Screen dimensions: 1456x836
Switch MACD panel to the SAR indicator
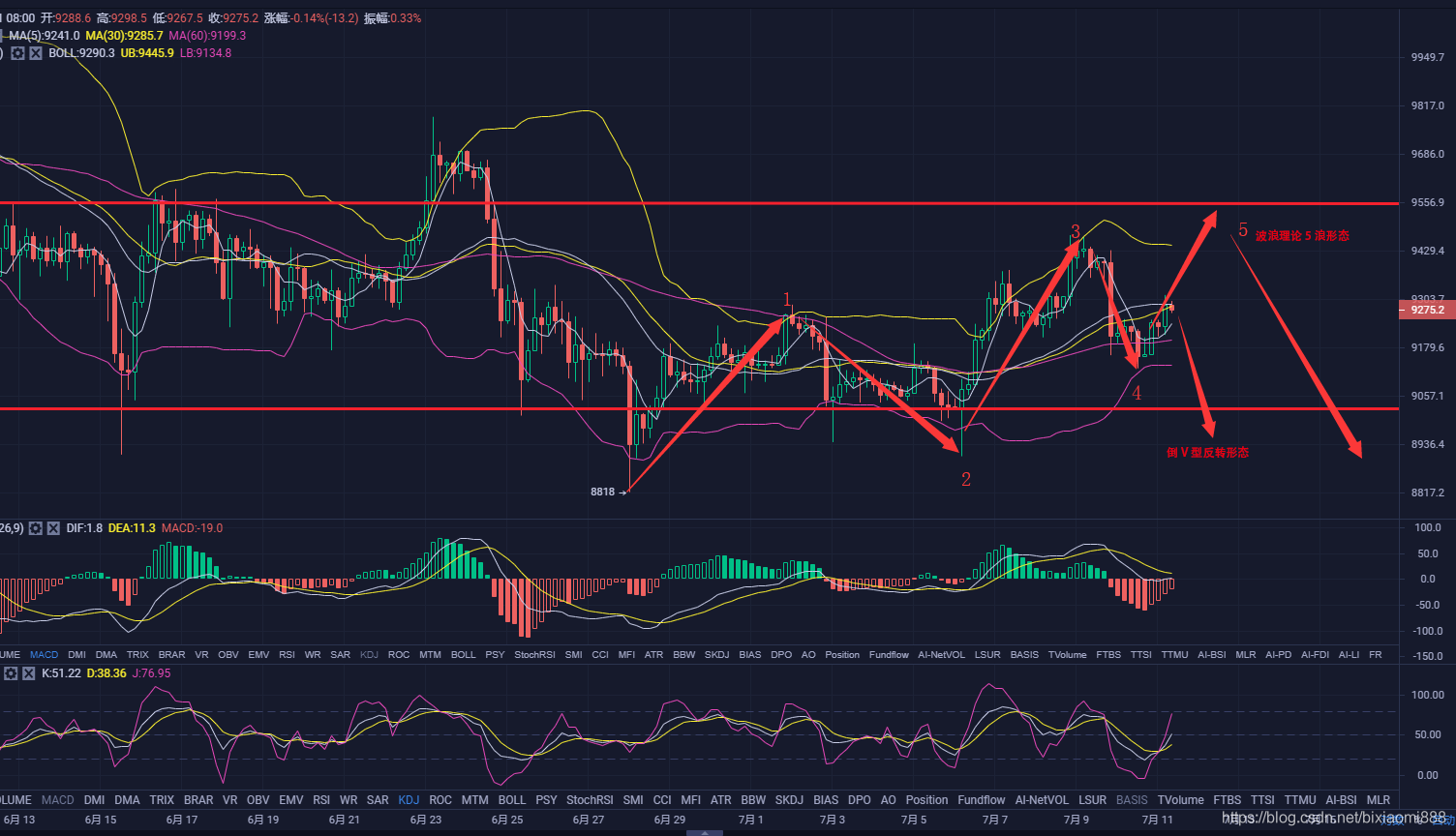tap(340, 655)
